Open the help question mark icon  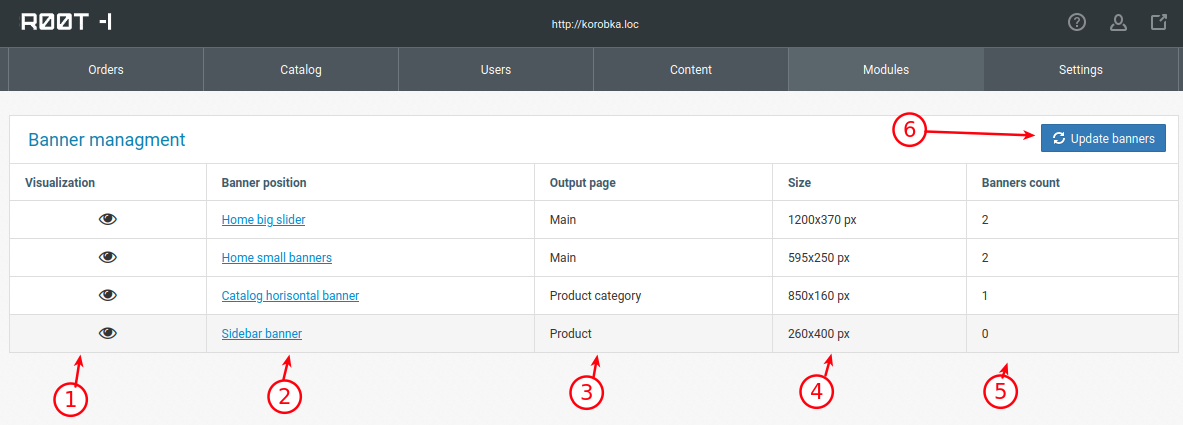(1077, 23)
